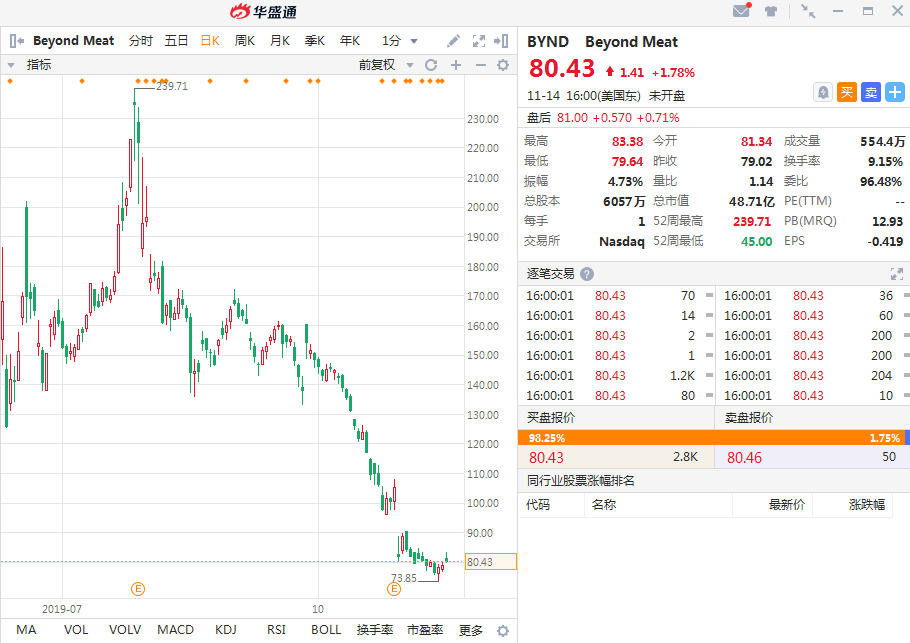Open help question mark beside 逐笔交易
Viewport: 910px width, 643px height.
click(587, 274)
